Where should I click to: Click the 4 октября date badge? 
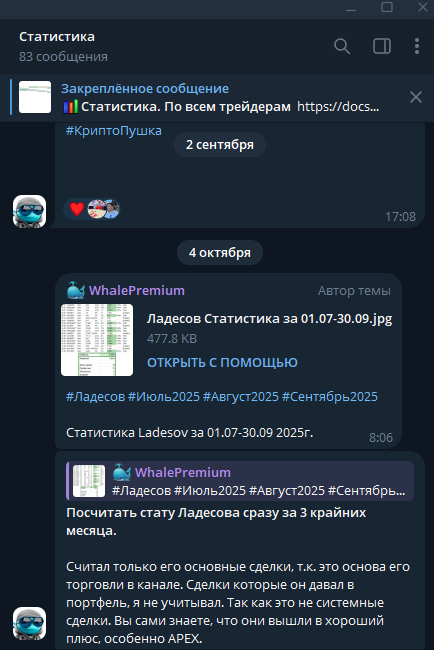point(220,252)
